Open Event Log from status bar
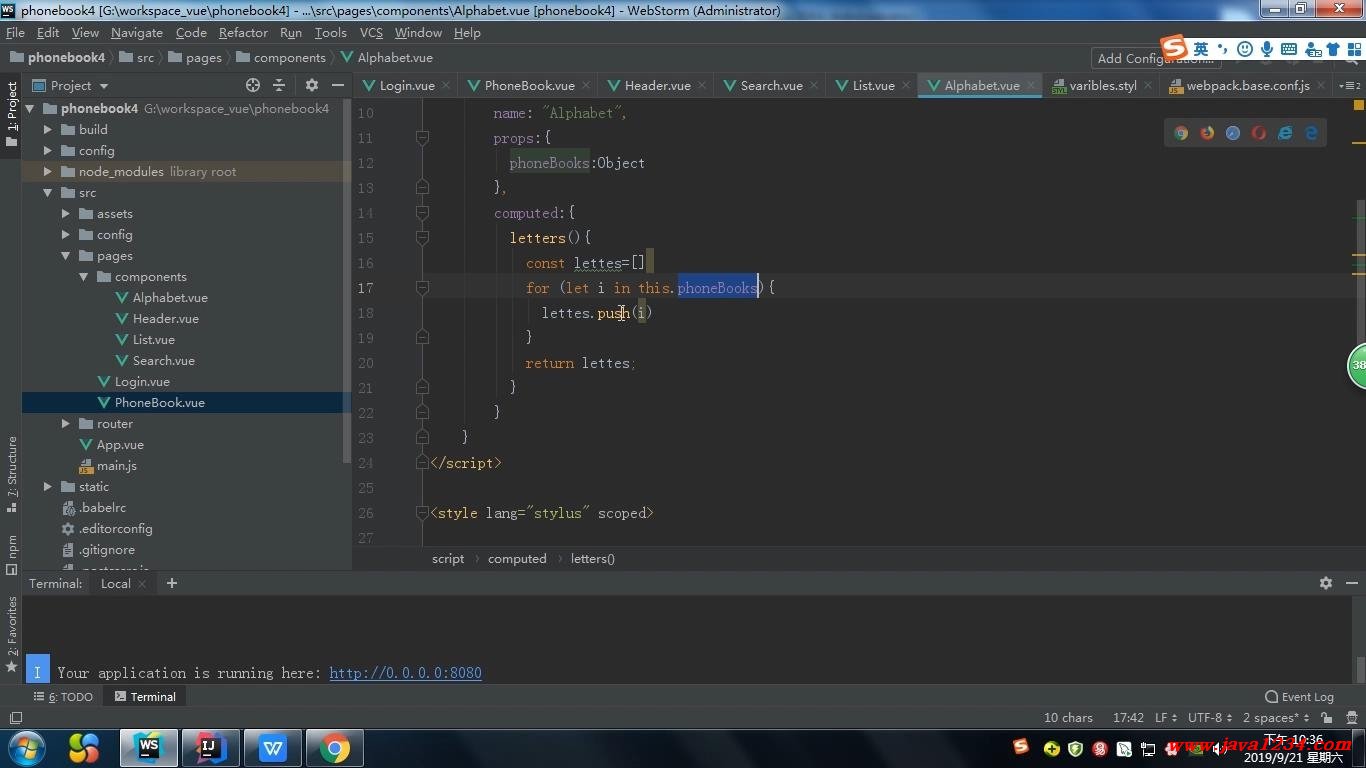 click(1299, 697)
